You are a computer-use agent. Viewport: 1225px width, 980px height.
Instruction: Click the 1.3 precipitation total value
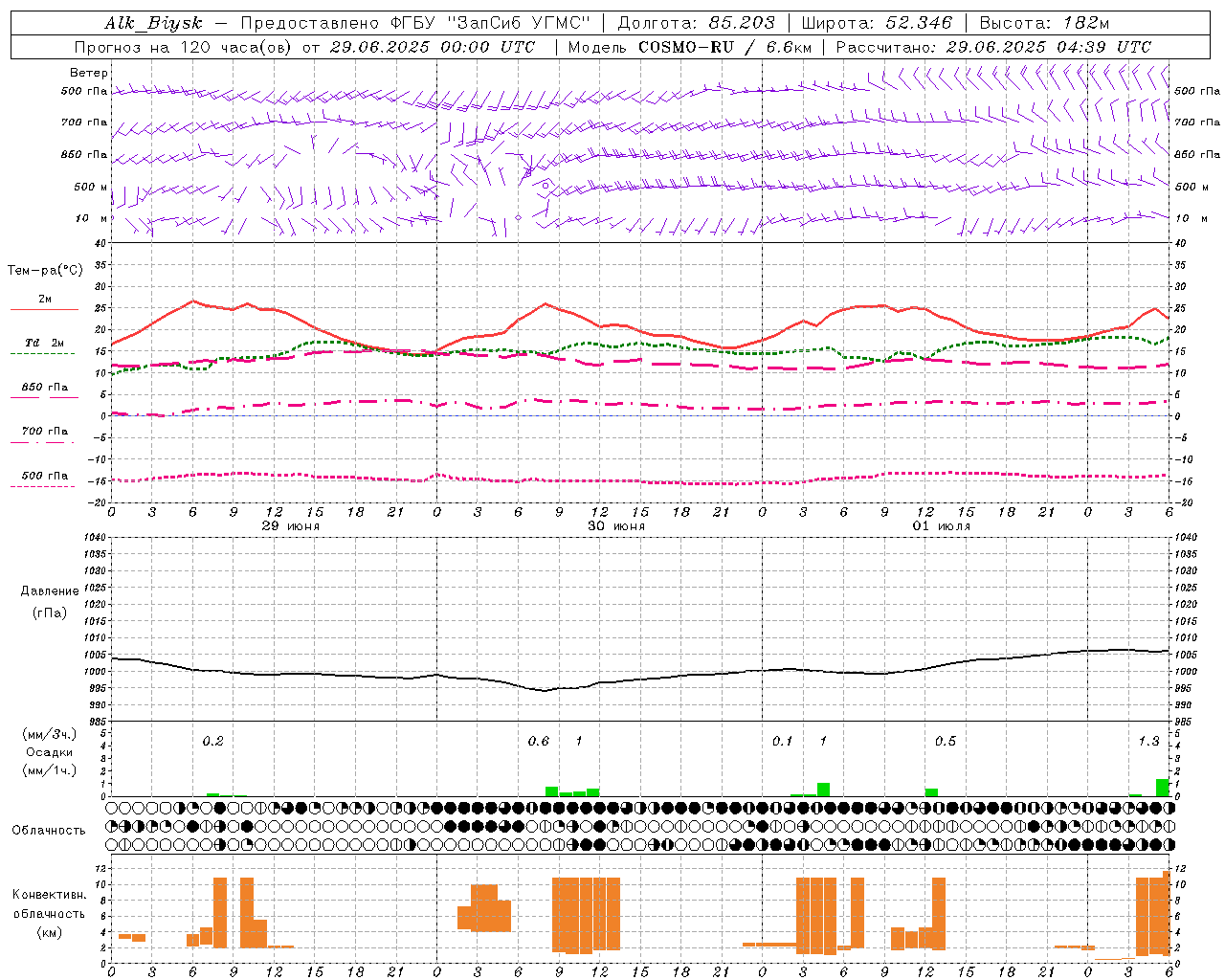pos(1148,741)
